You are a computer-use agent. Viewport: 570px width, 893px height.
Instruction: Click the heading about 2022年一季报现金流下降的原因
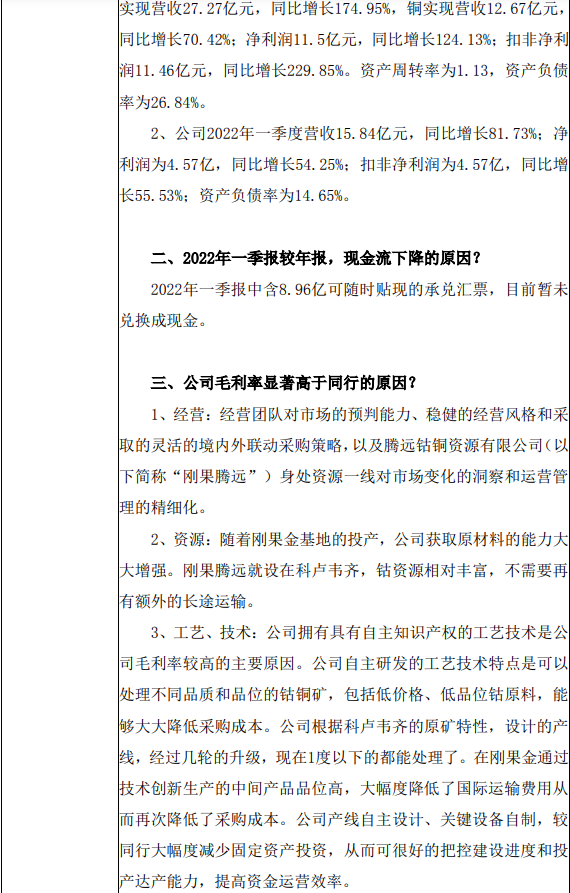(x=316, y=259)
